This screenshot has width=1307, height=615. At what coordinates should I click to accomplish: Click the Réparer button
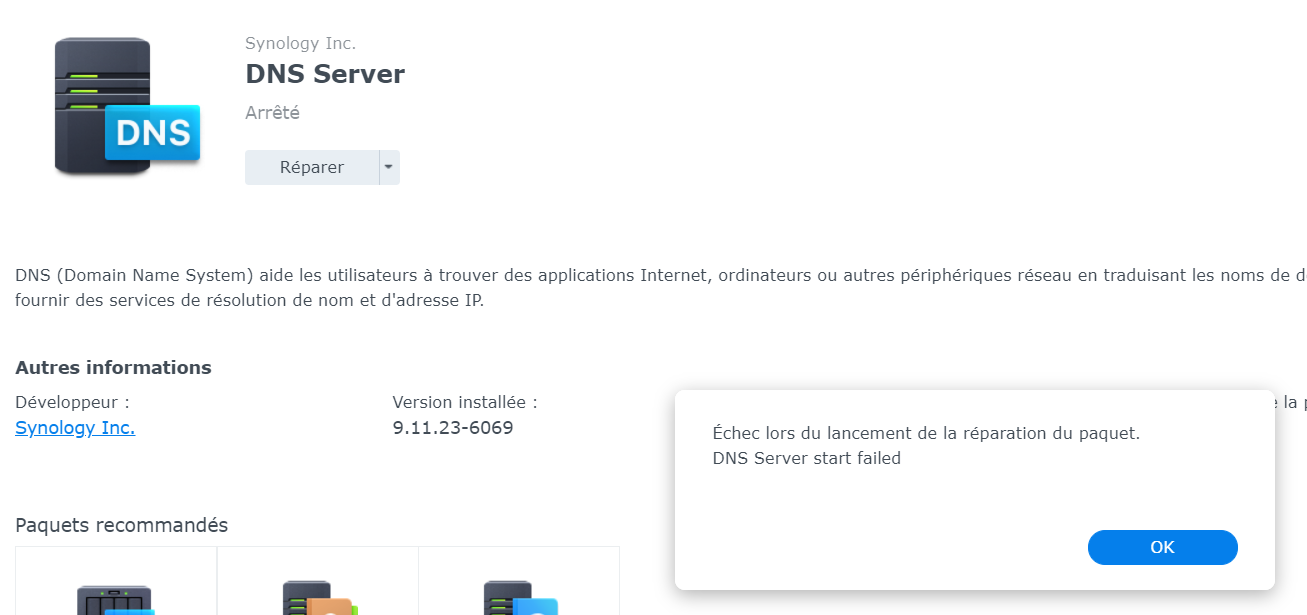click(x=312, y=167)
